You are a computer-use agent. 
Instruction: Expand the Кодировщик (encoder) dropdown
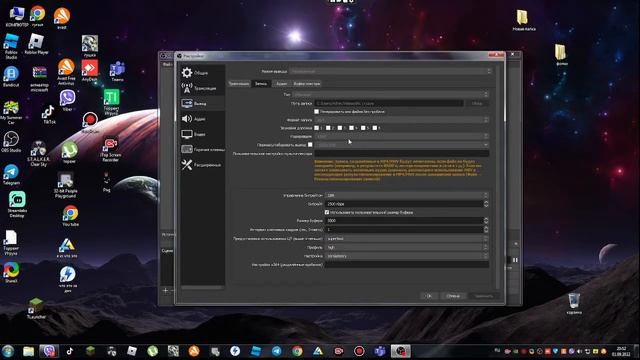pyautogui.click(x=401, y=136)
